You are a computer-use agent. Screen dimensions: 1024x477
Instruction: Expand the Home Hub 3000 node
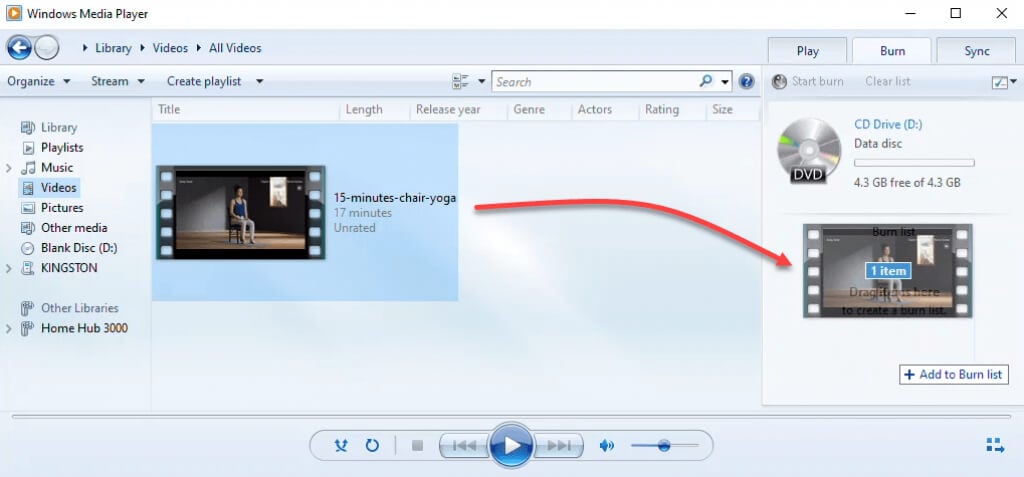8,329
